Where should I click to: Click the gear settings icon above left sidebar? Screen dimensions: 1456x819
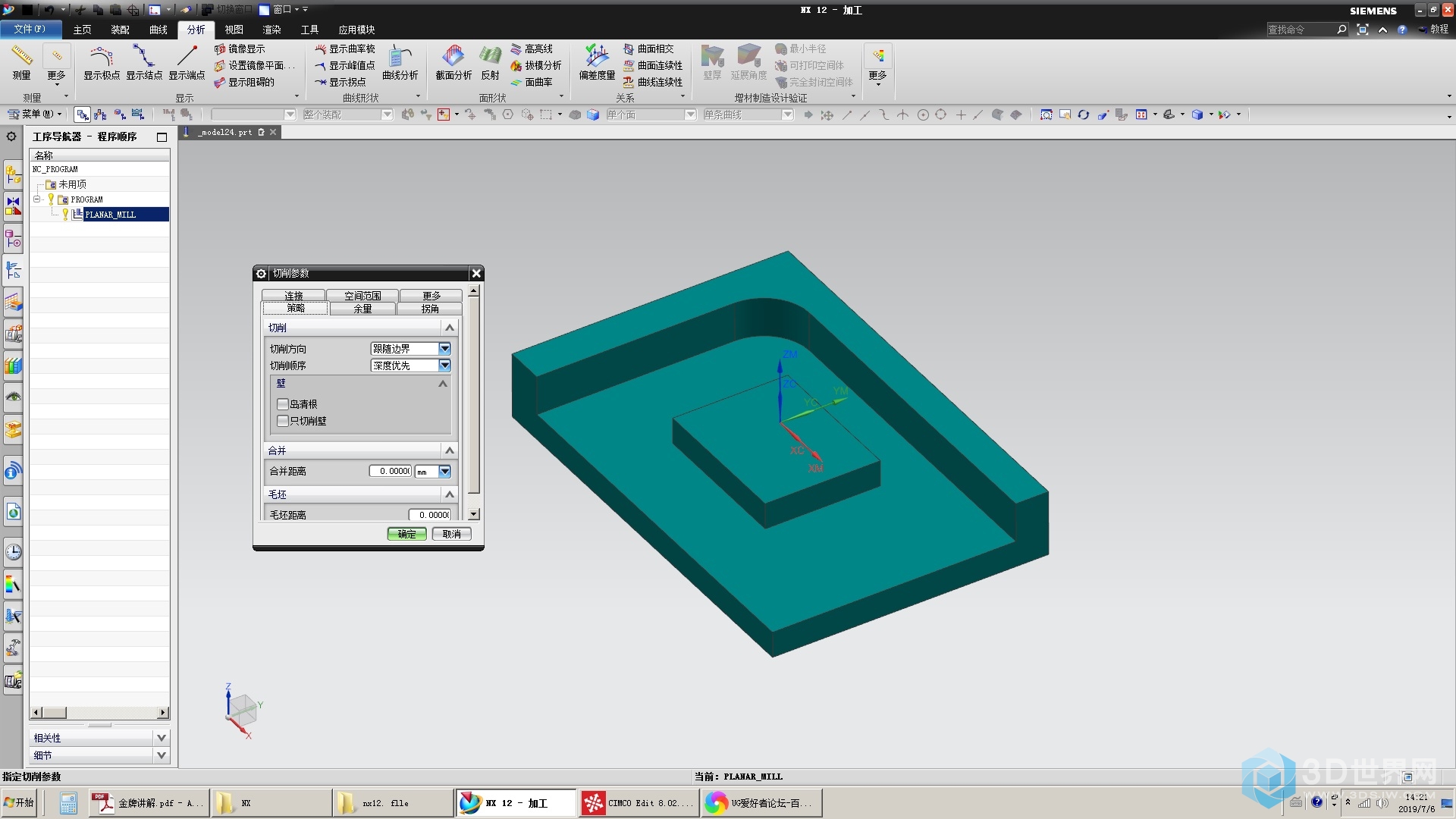11,136
